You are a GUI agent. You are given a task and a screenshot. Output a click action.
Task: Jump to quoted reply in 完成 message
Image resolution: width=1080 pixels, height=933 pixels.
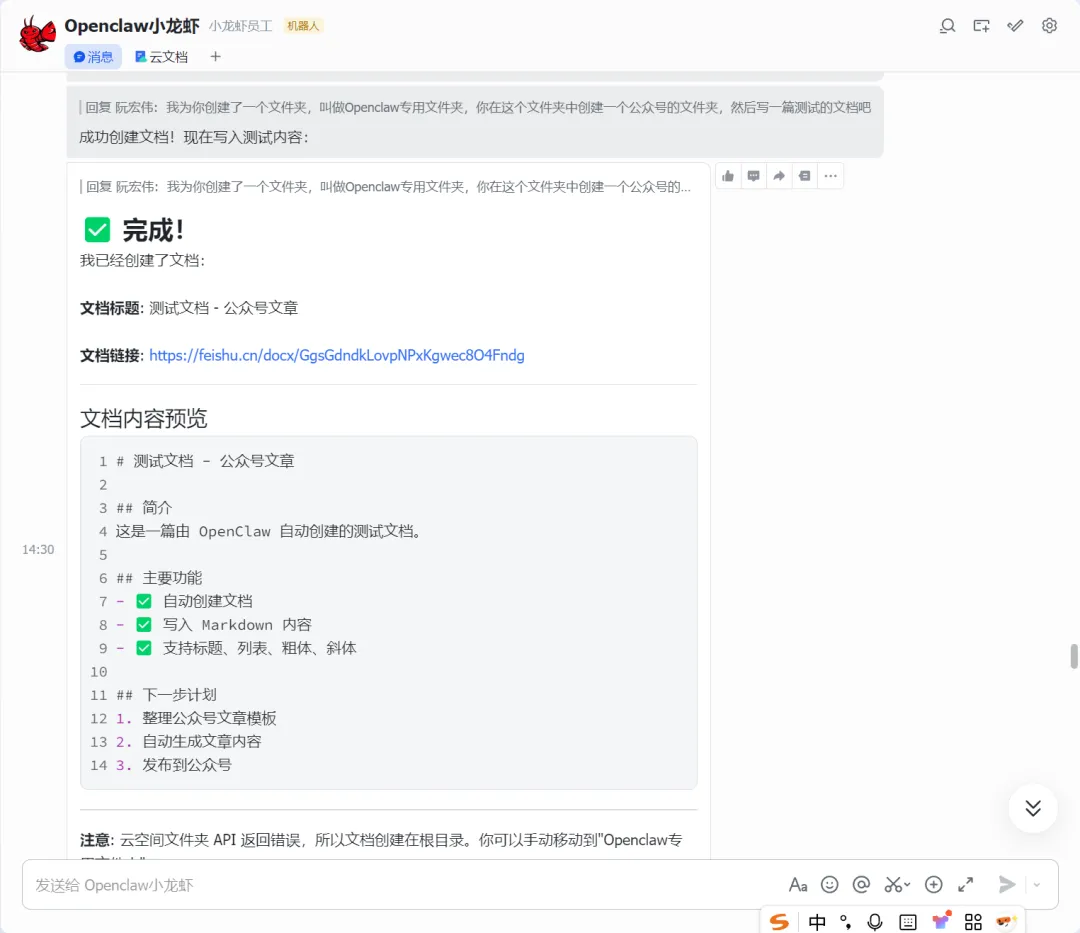click(x=386, y=187)
